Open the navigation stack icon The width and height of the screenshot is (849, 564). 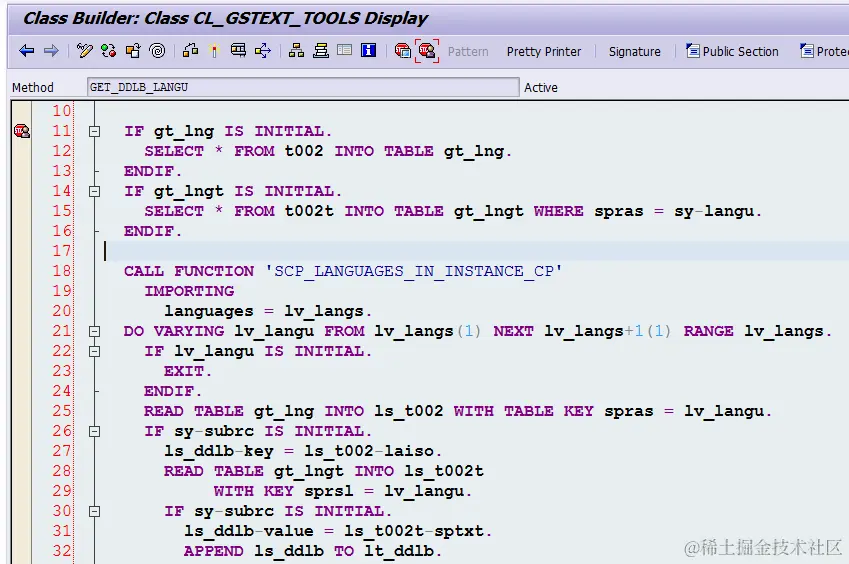(321, 51)
